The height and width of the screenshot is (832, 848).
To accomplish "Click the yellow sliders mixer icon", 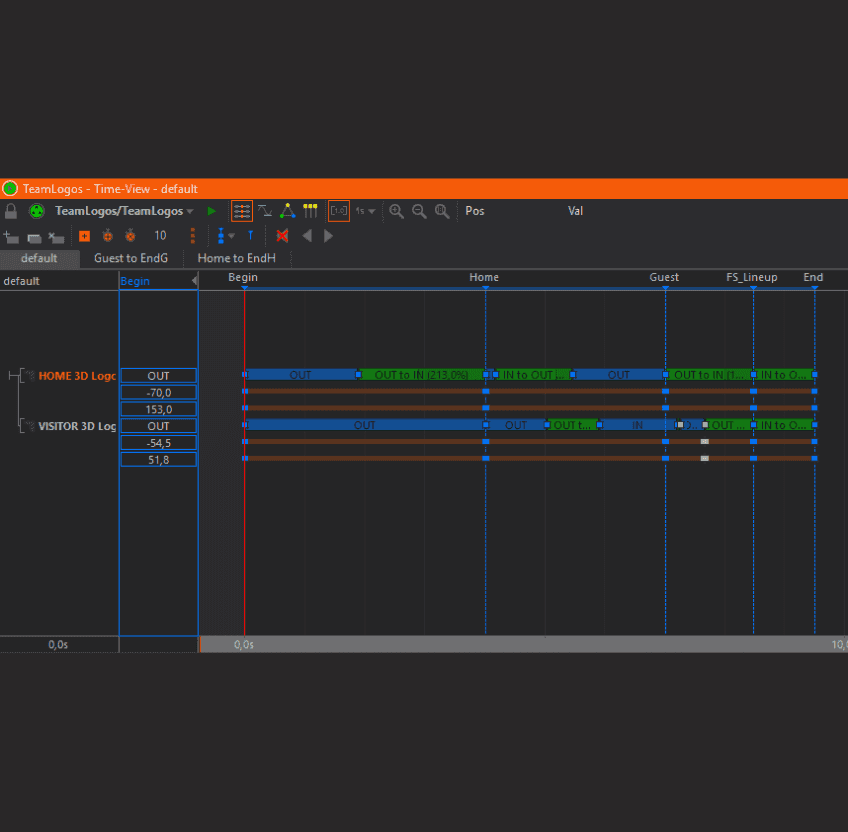I will click(311, 211).
